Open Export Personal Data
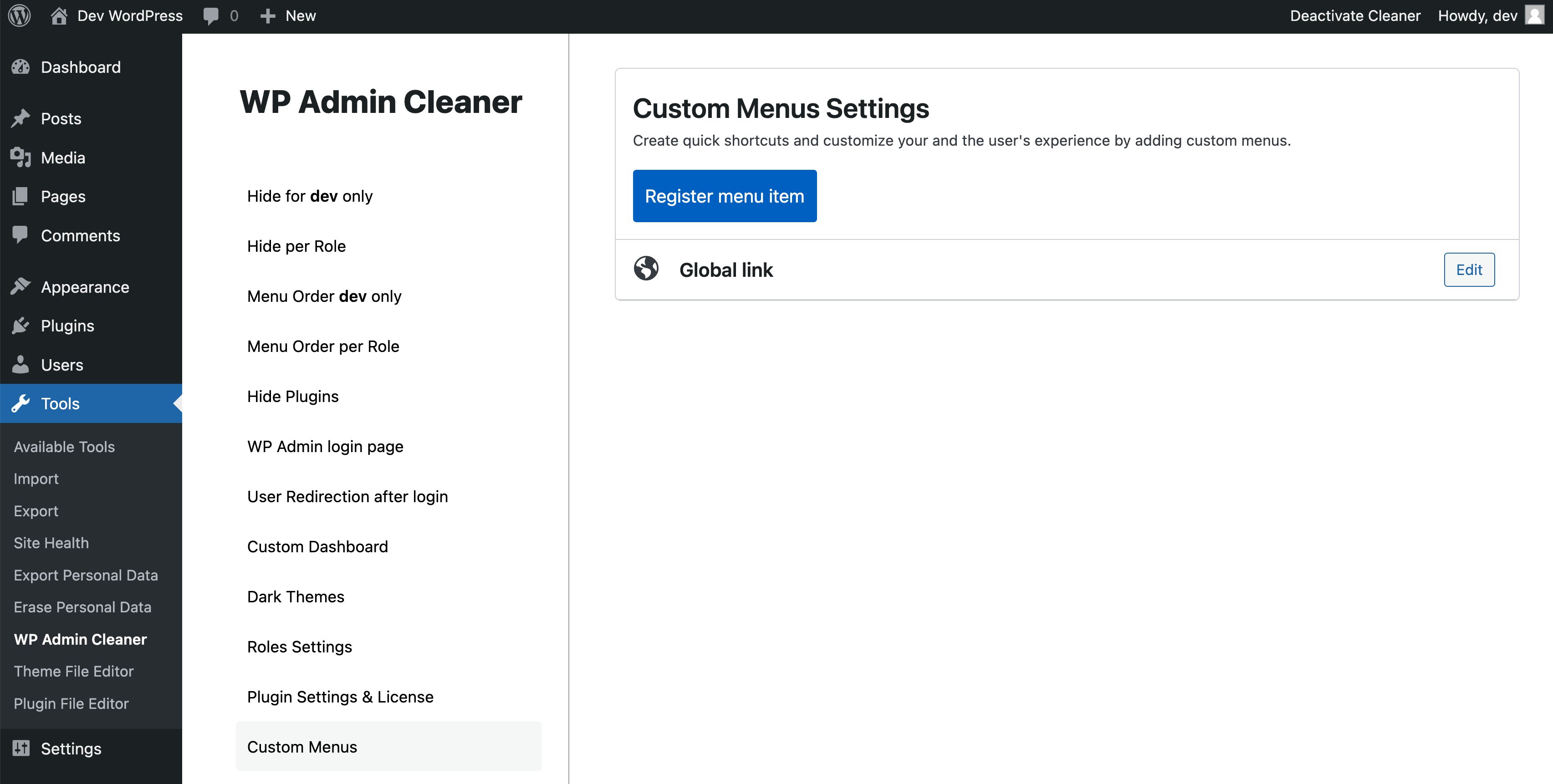 (86, 575)
